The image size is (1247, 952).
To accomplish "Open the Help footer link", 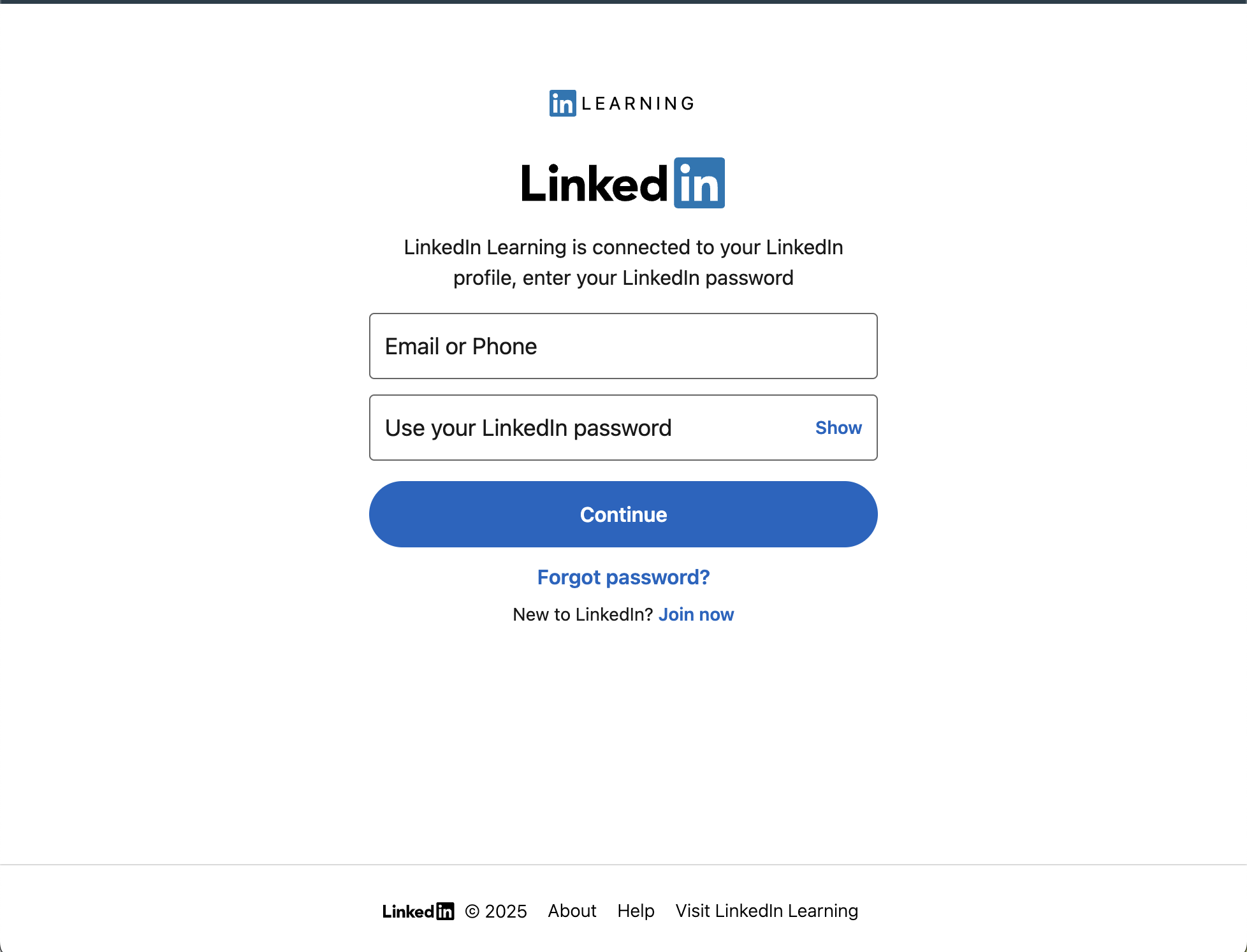I will click(636, 911).
